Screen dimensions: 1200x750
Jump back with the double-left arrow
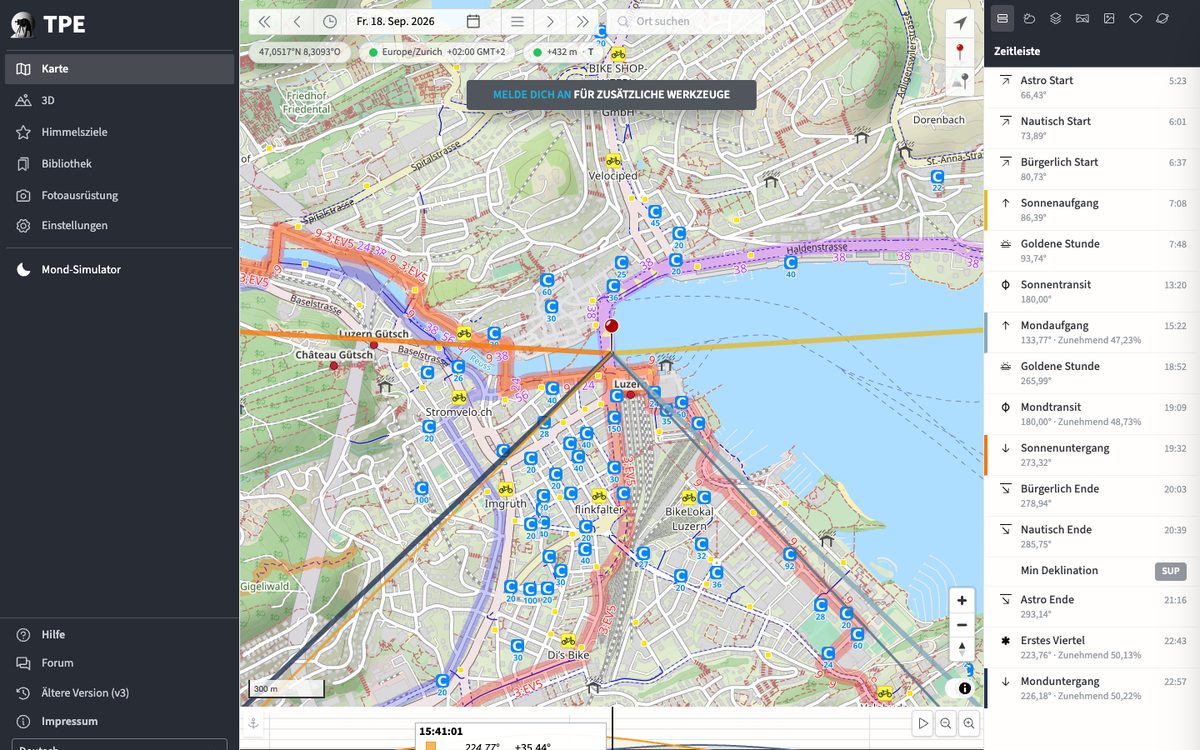264,21
